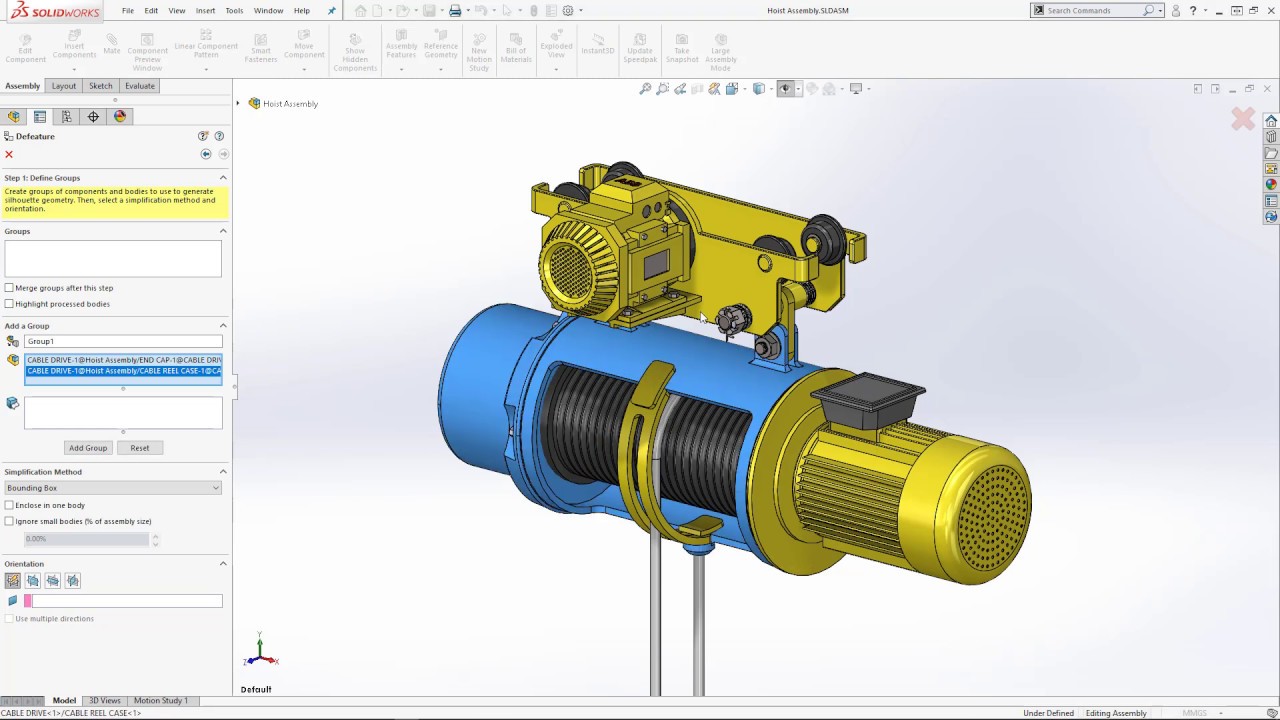Image resolution: width=1280 pixels, height=720 pixels.
Task: Click the user login icon near search
Action: [1176, 11]
